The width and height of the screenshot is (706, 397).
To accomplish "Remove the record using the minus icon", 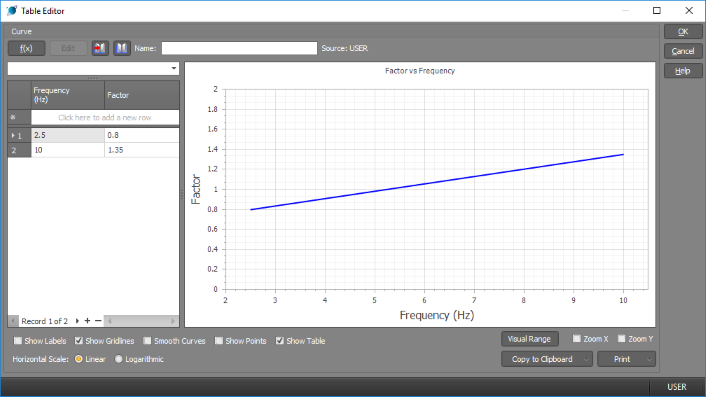I will point(98,321).
